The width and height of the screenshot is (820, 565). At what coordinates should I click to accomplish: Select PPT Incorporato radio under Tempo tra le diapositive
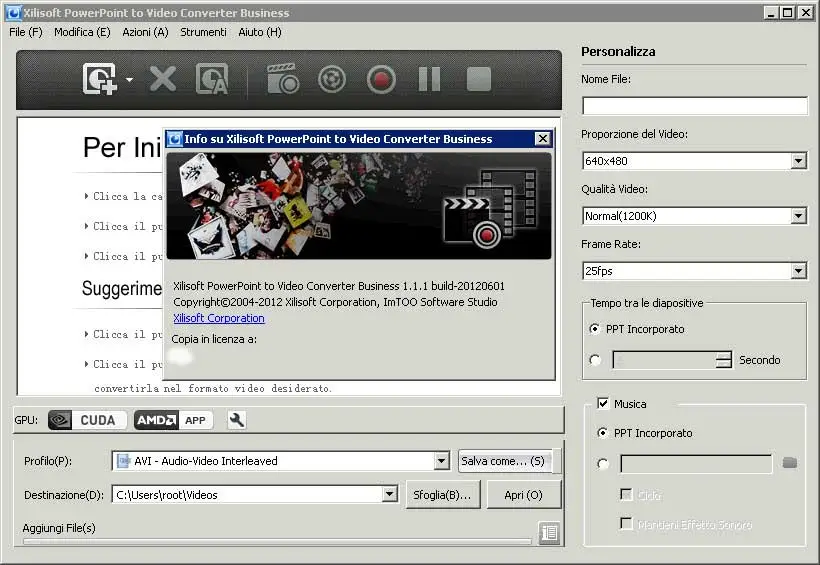coord(595,329)
